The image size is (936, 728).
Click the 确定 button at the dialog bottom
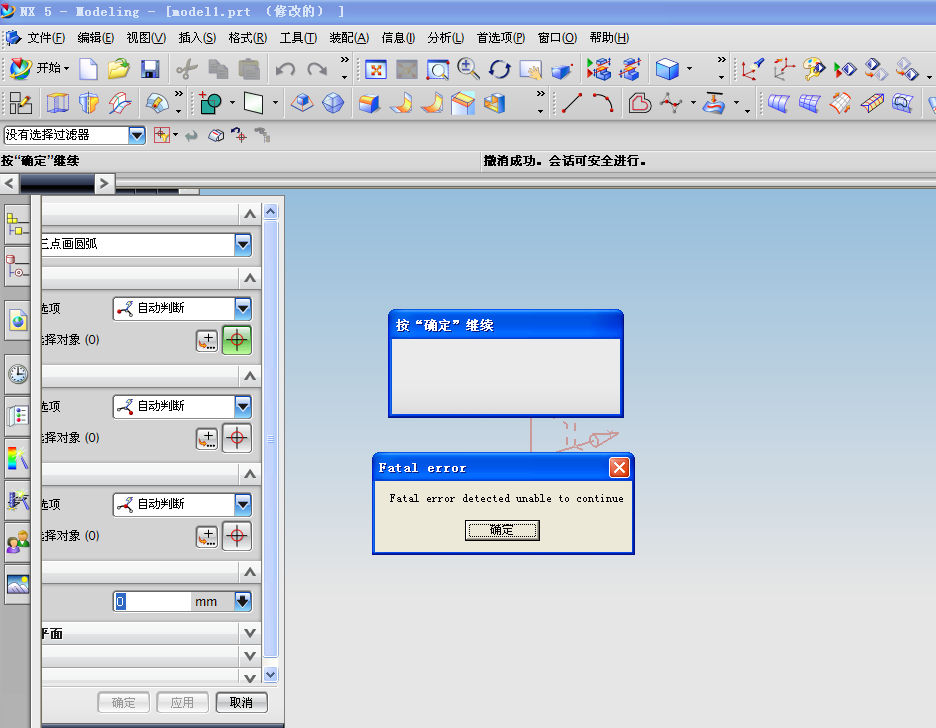tap(124, 702)
